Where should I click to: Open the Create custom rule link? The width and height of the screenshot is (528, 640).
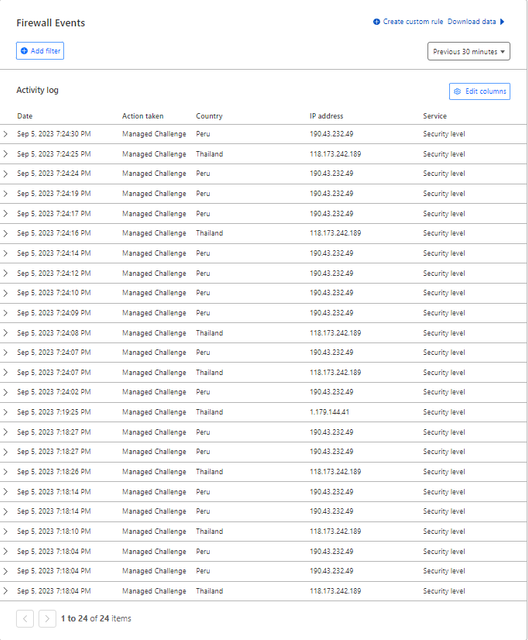413,22
